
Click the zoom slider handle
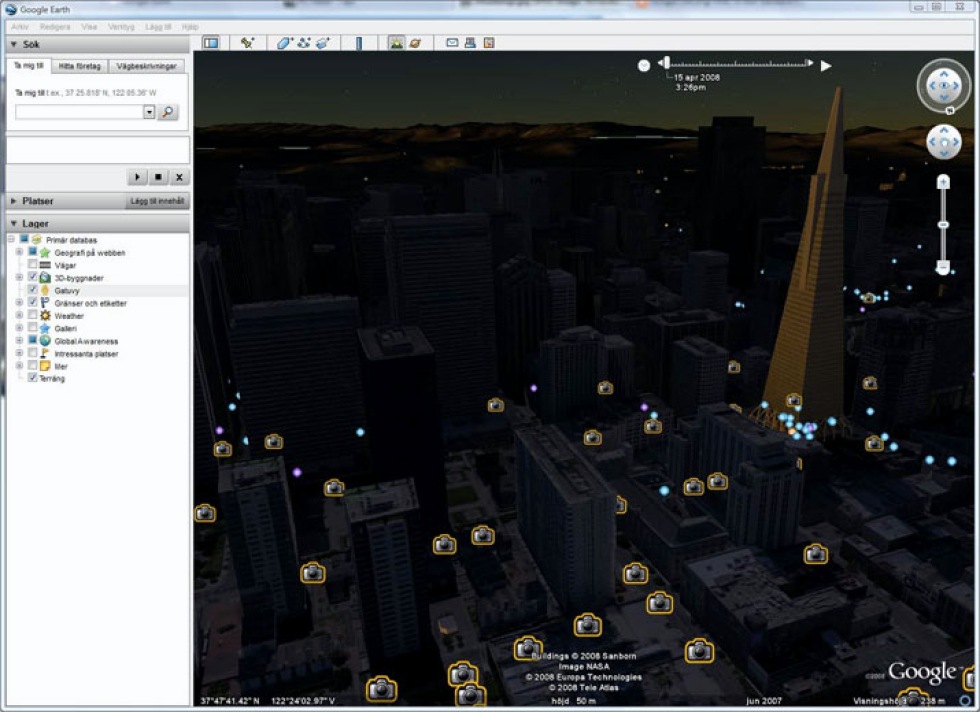[x=943, y=224]
